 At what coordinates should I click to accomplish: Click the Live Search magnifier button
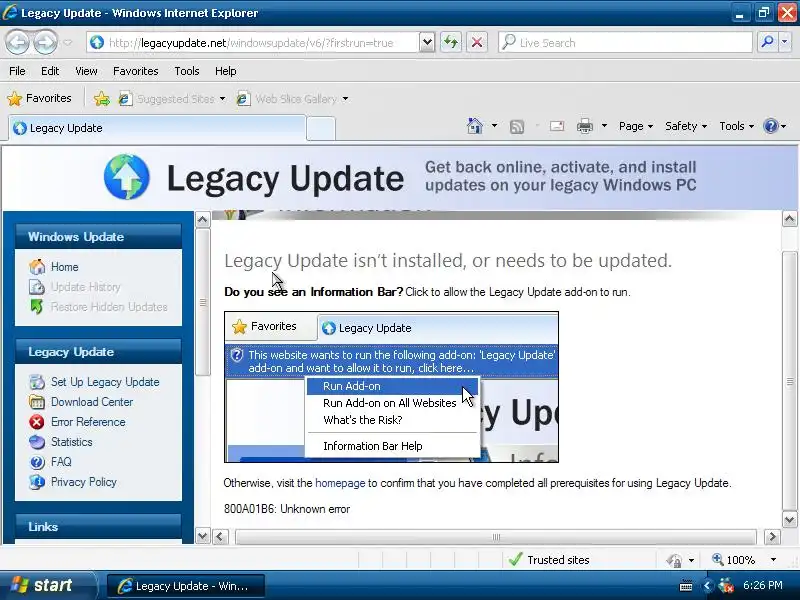(767, 42)
